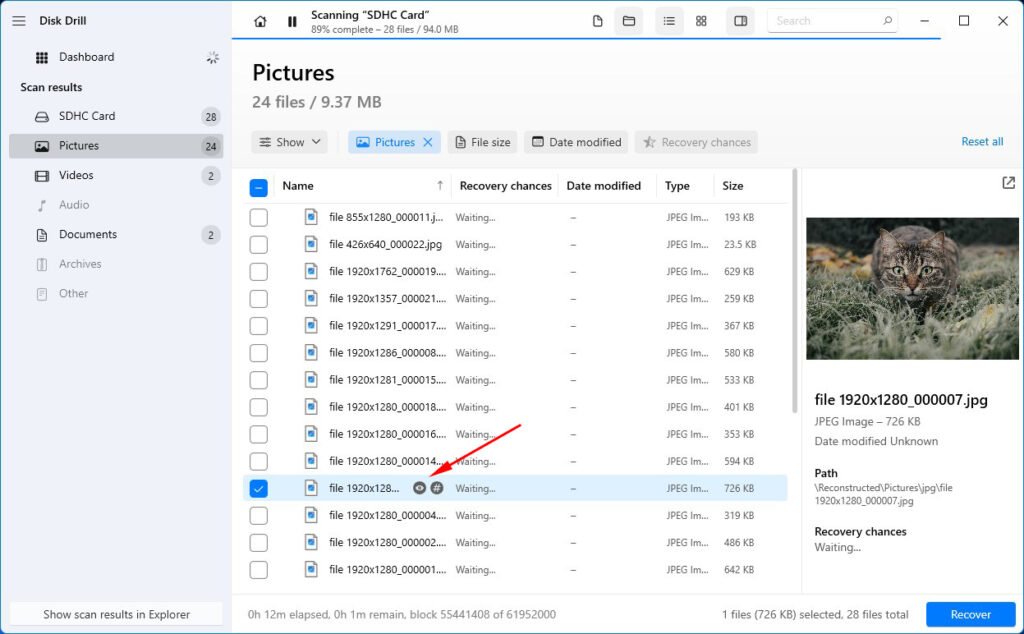
Task: Open the hamburger menu next to Disk Drill
Action: (18, 20)
